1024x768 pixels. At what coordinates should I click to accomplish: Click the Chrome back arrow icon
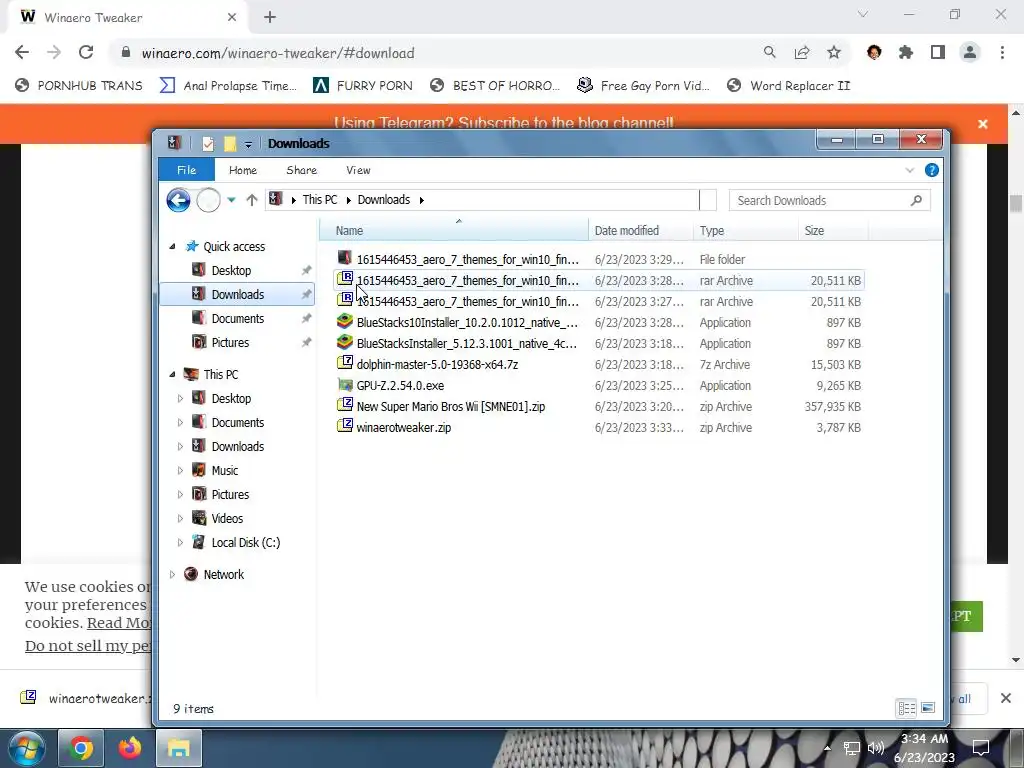(22, 53)
